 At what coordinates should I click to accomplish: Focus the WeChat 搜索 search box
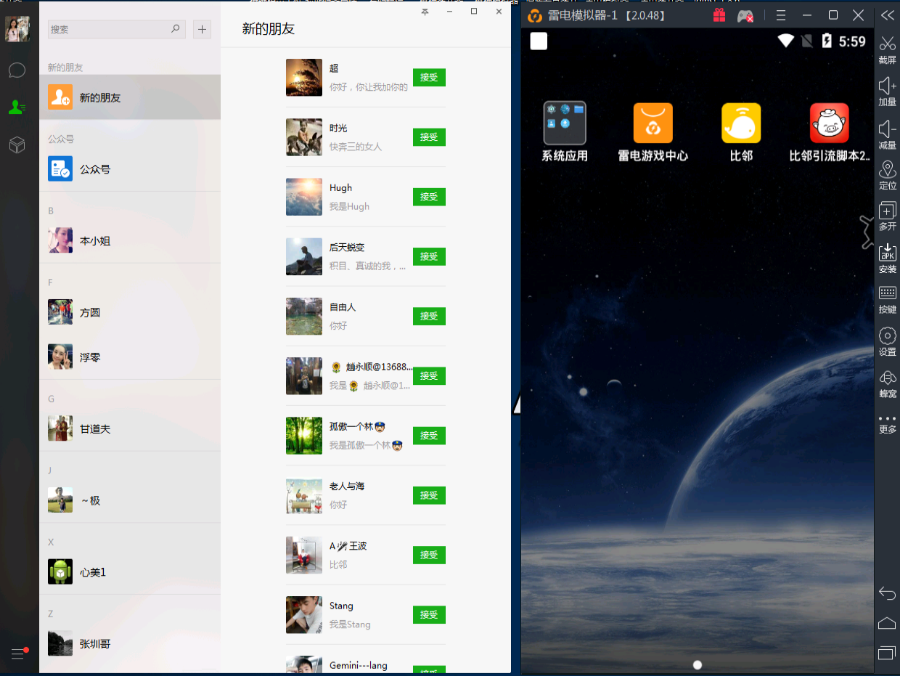pyautogui.click(x=117, y=29)
